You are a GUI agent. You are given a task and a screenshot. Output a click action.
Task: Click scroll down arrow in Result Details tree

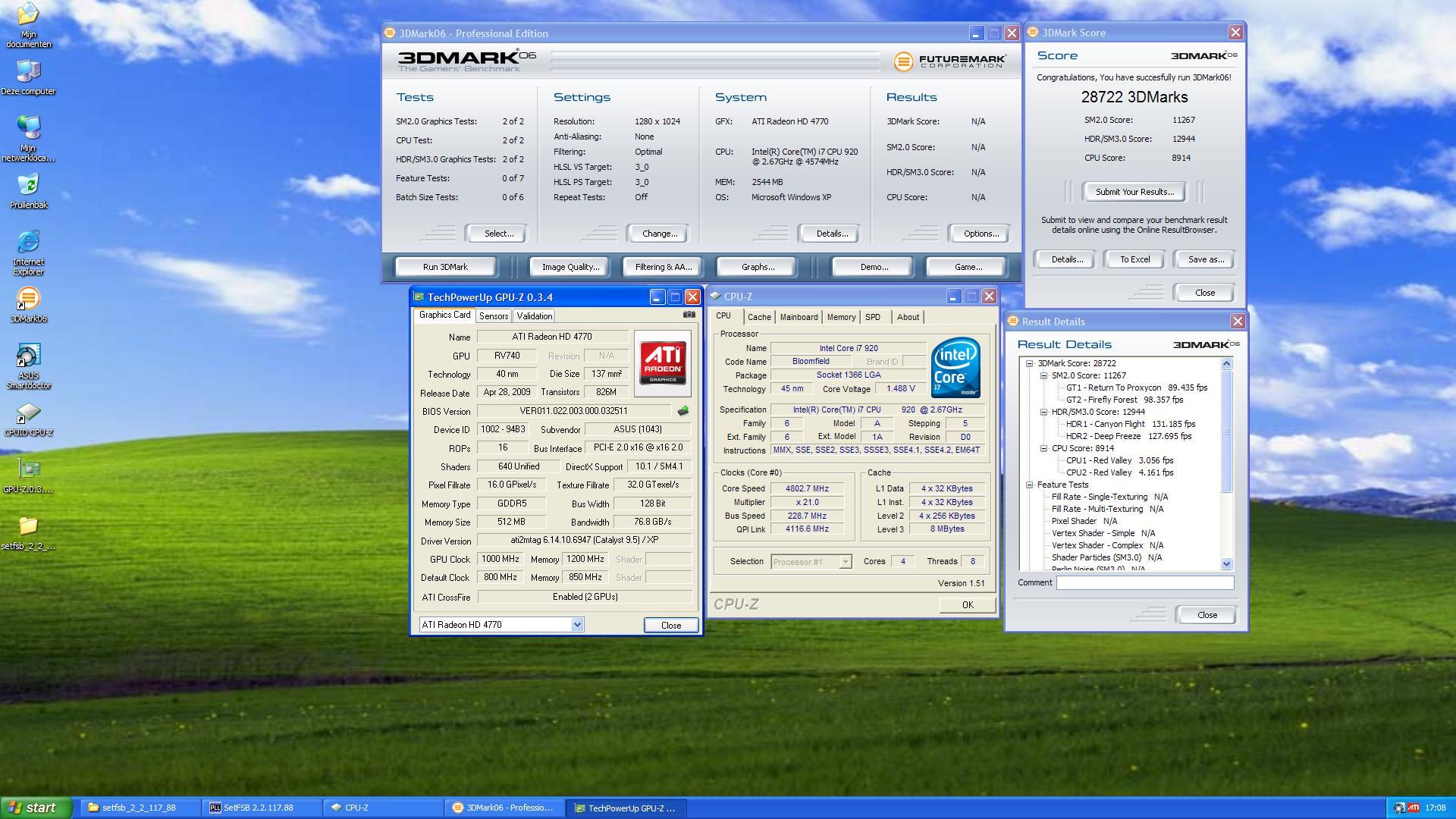[x=1227, y=564]
